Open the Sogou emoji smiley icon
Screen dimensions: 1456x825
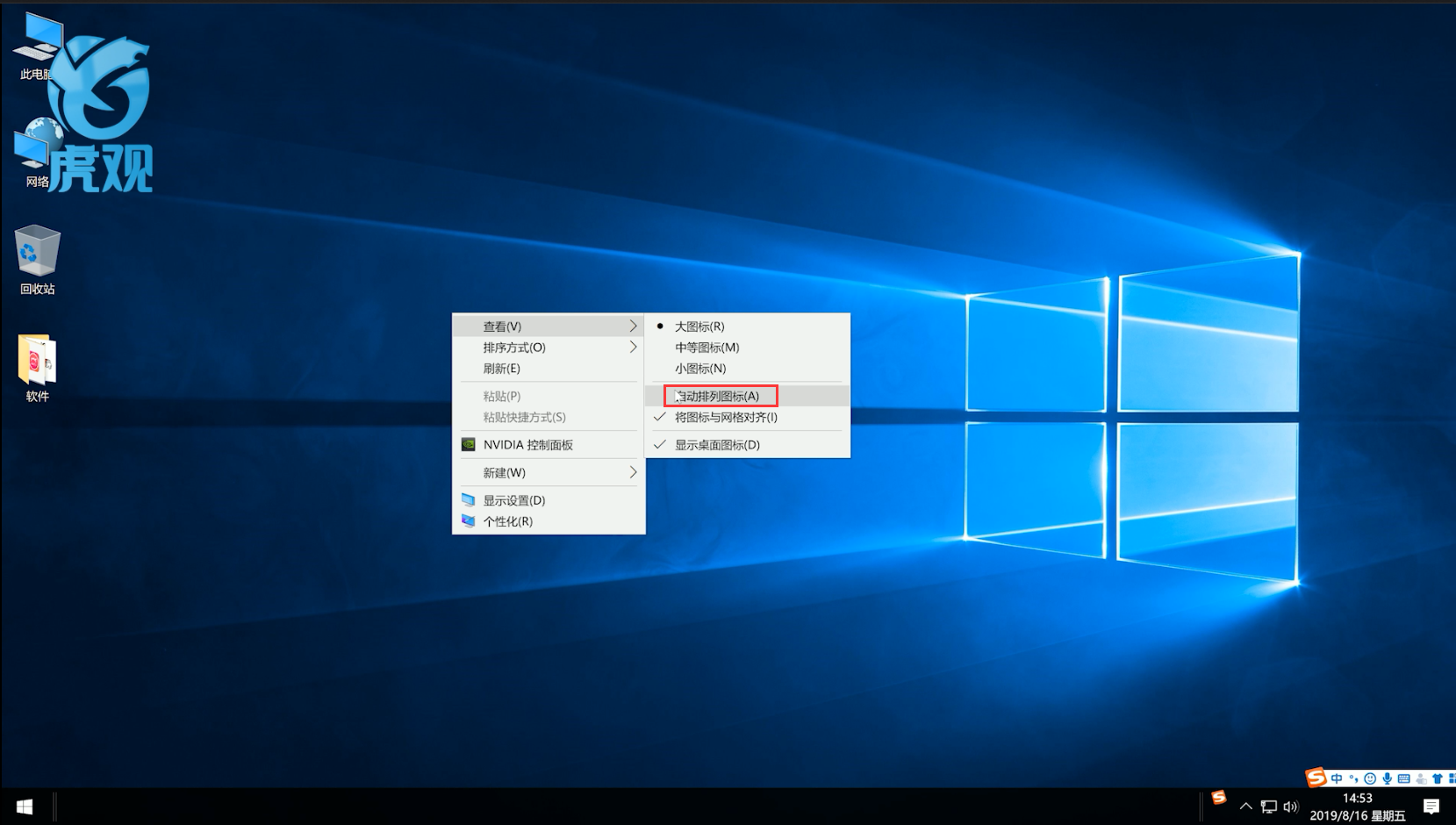1370,778
